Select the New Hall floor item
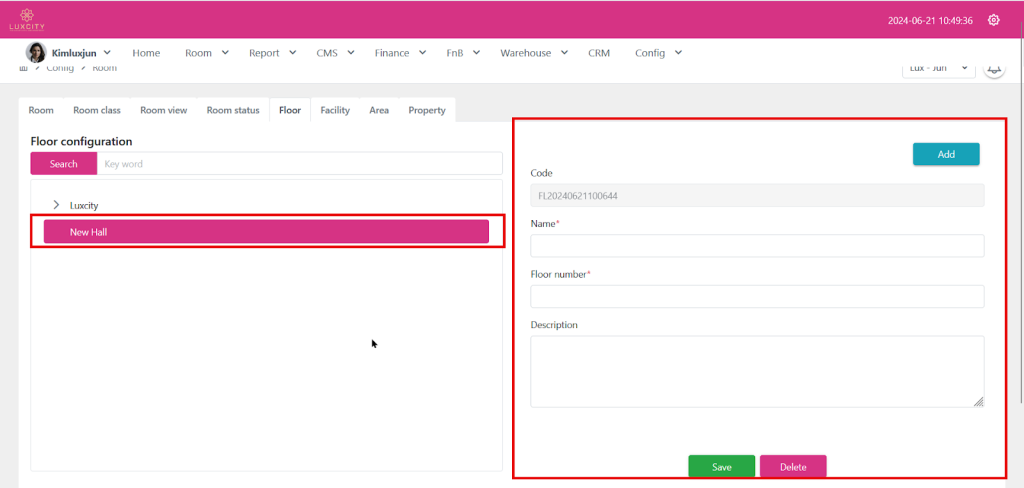 266,232
